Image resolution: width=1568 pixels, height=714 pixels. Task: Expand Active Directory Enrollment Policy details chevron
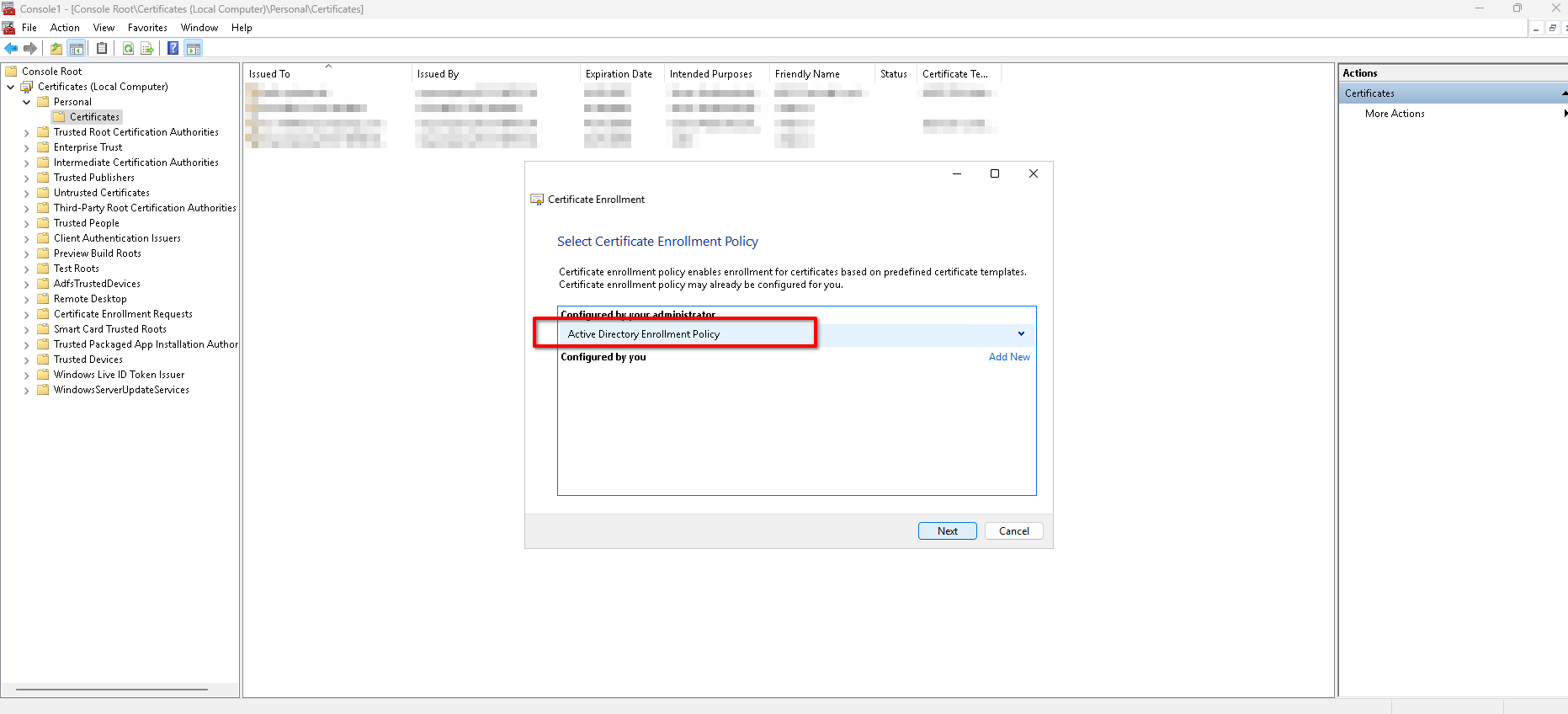point(1021,334)
